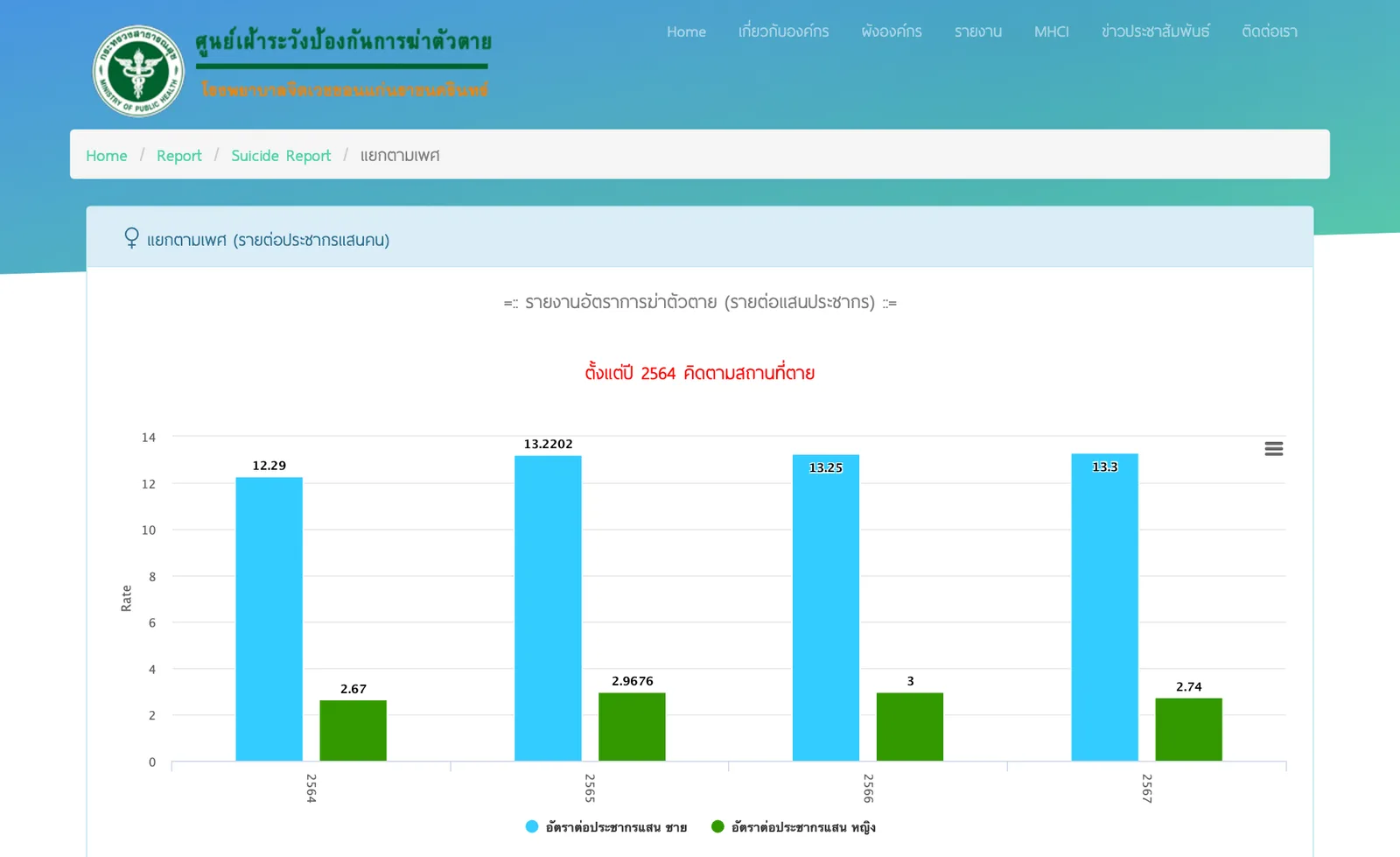Click the Ministry of Public Health logo
1400x857 pixels.
pos(138,71)
